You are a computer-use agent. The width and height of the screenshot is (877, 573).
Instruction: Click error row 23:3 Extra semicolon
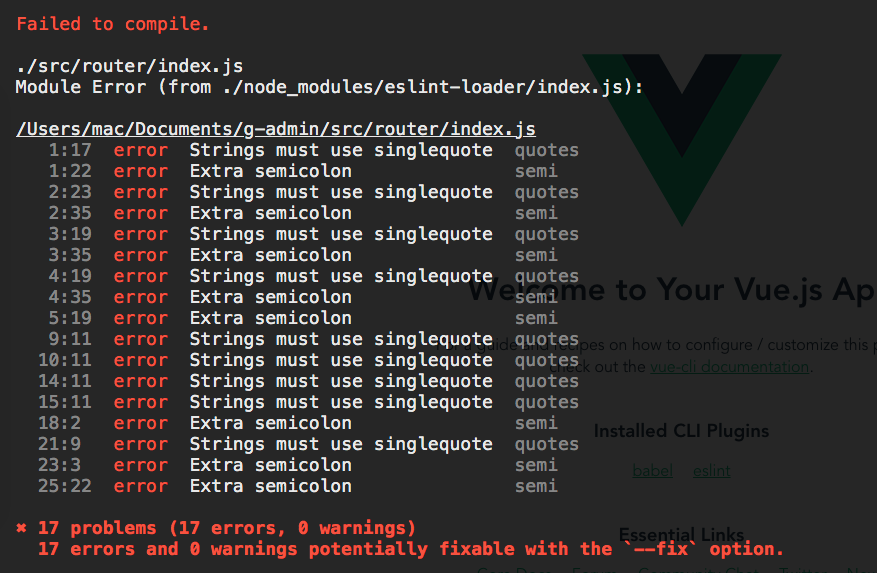[x=298, y=465]
